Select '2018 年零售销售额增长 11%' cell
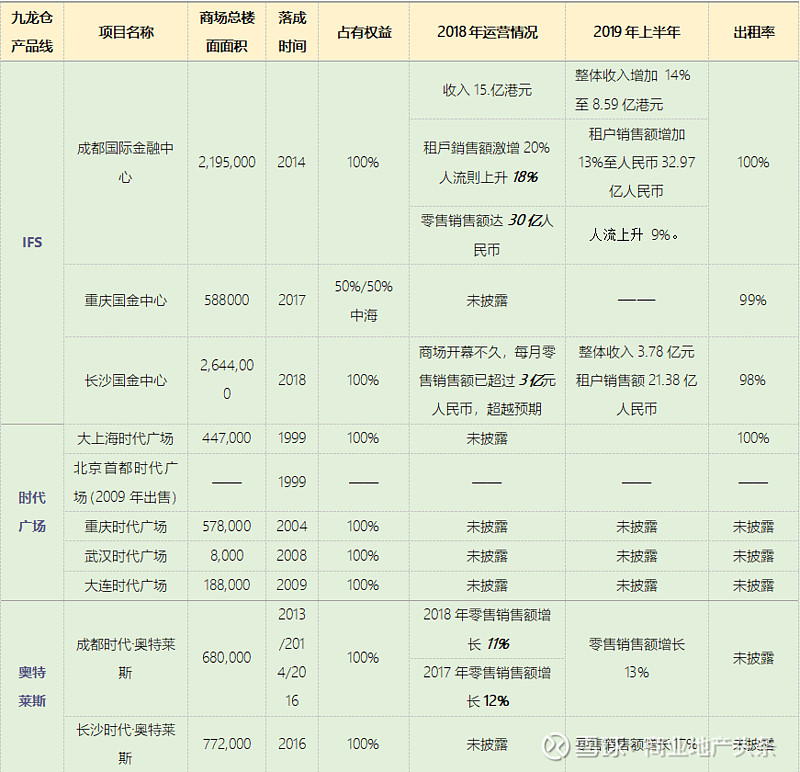800x772 pixels. [487, 629]
